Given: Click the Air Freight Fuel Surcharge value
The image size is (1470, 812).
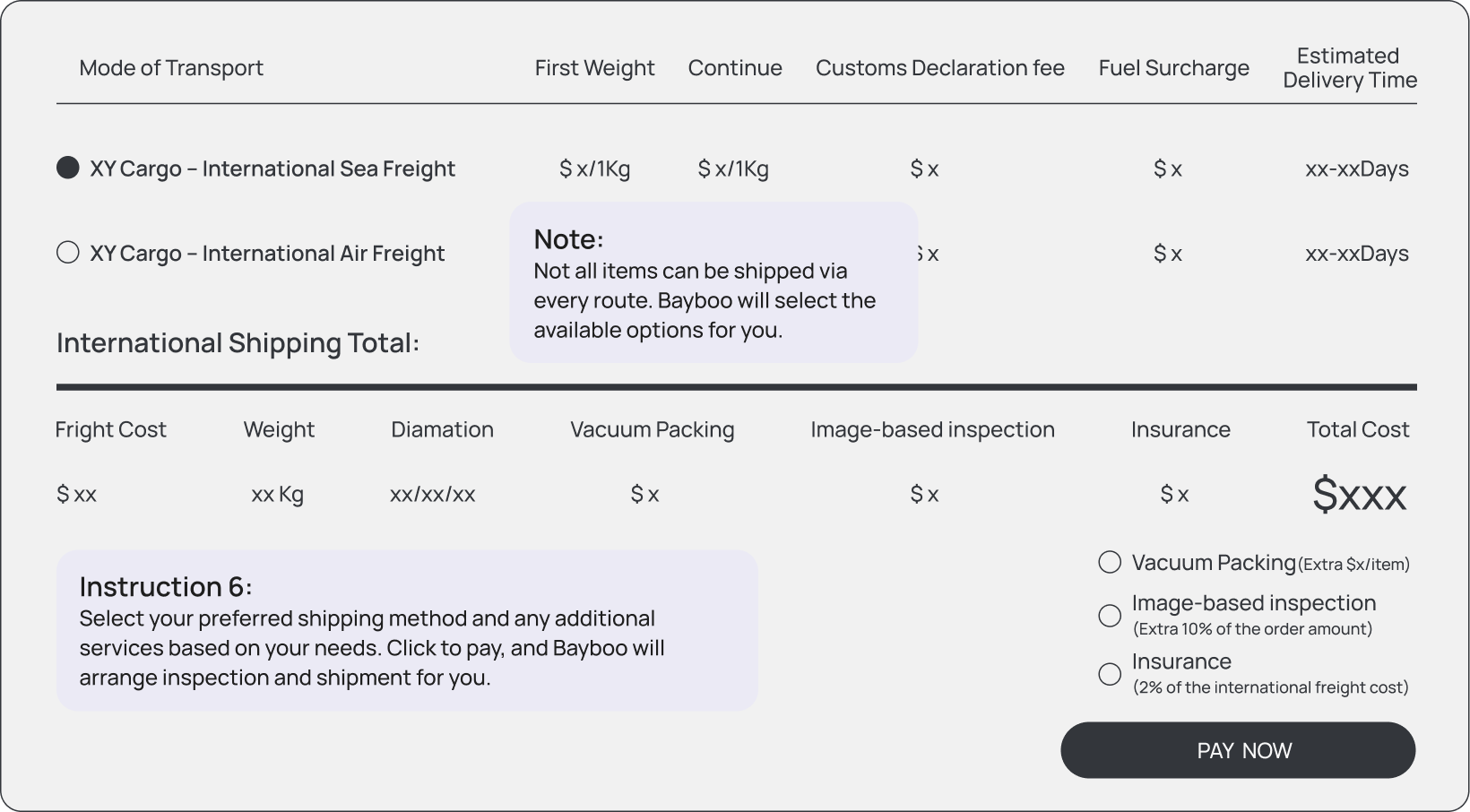Looking at the screenshot, I should (1167, 254).
